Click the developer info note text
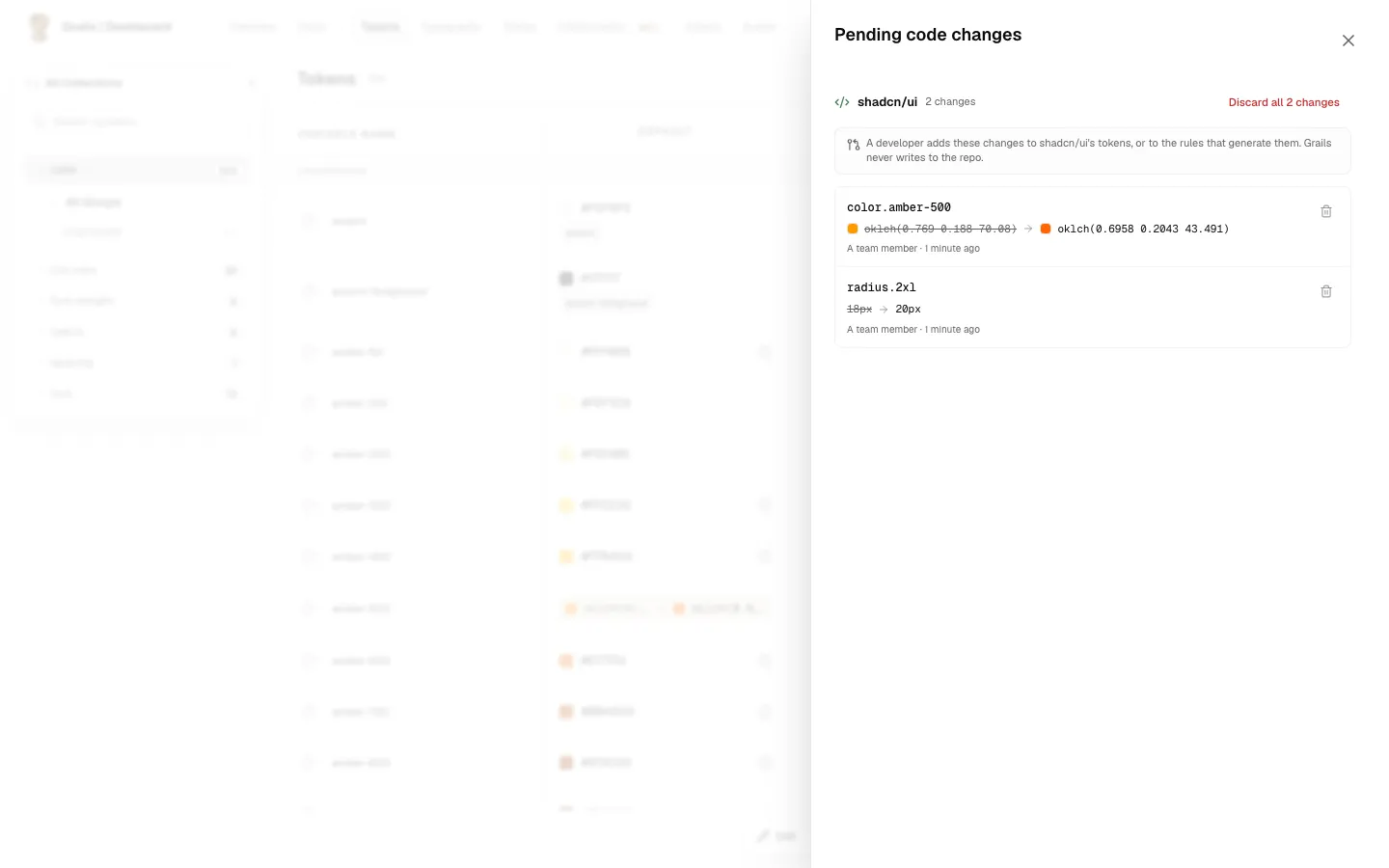Screen dimensions: 1389x868 click(1099, 150)
